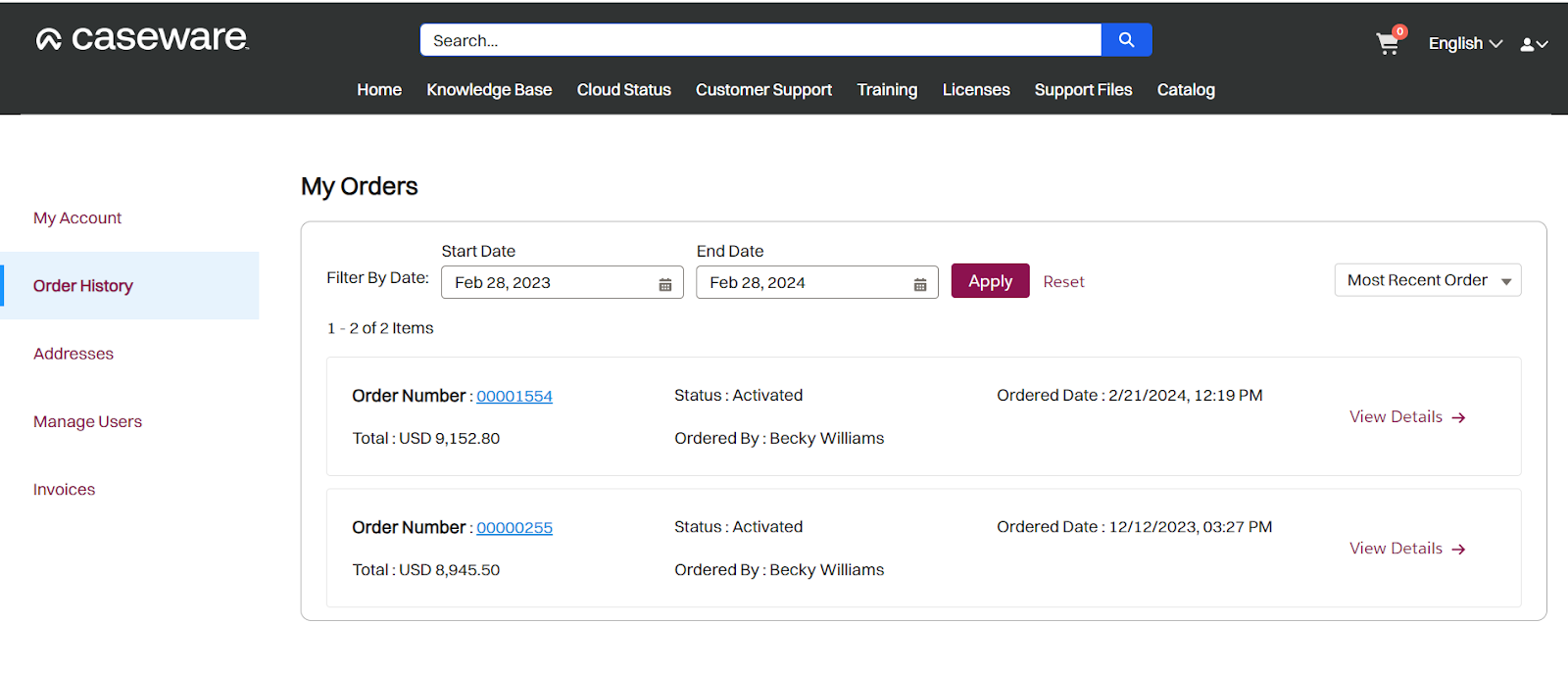View Details of order 00001554
The width and height of the screenshot is (1568, 673).
[1406, 417]
